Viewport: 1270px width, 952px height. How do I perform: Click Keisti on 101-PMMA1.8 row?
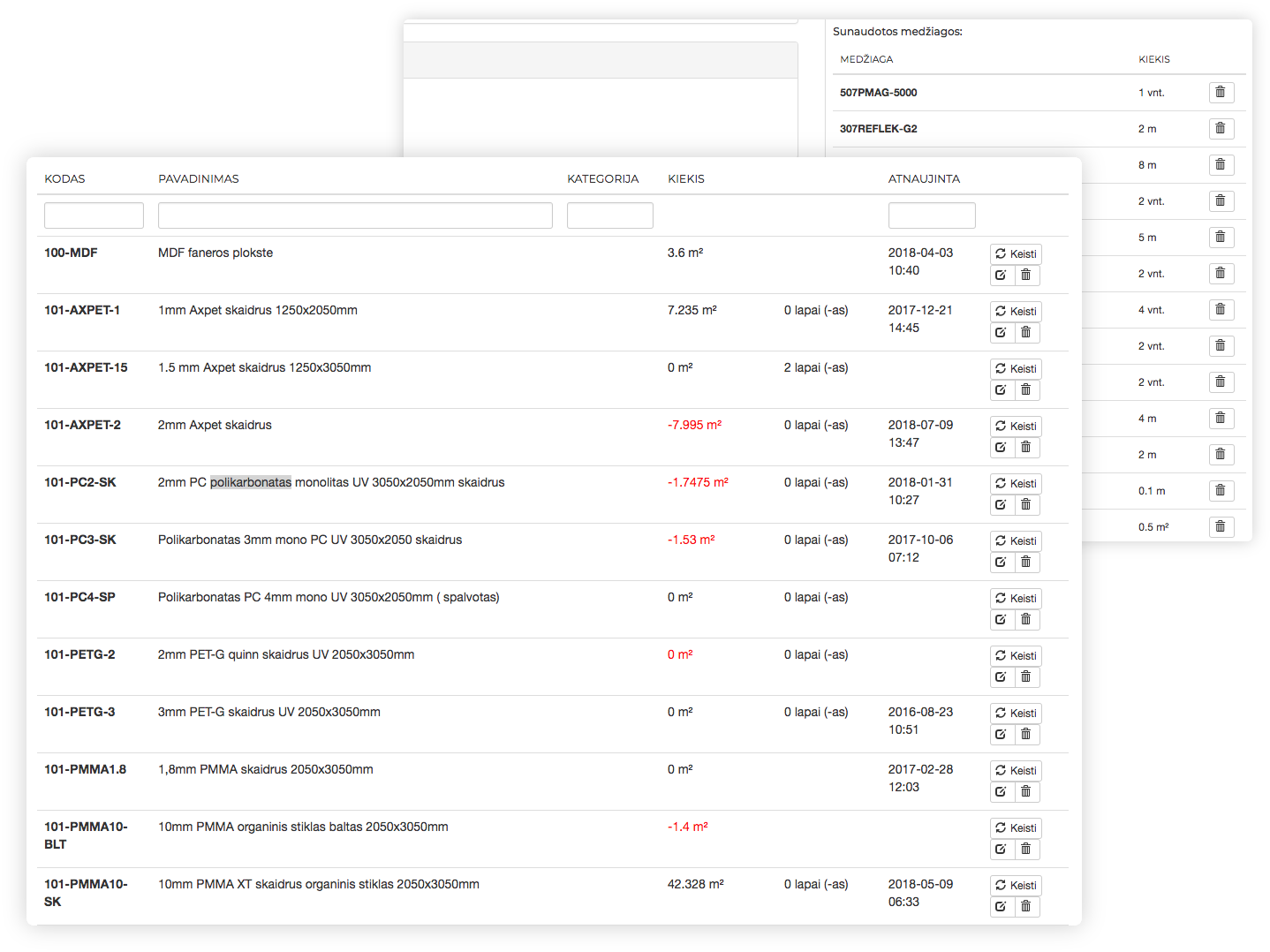[1016, 771]
